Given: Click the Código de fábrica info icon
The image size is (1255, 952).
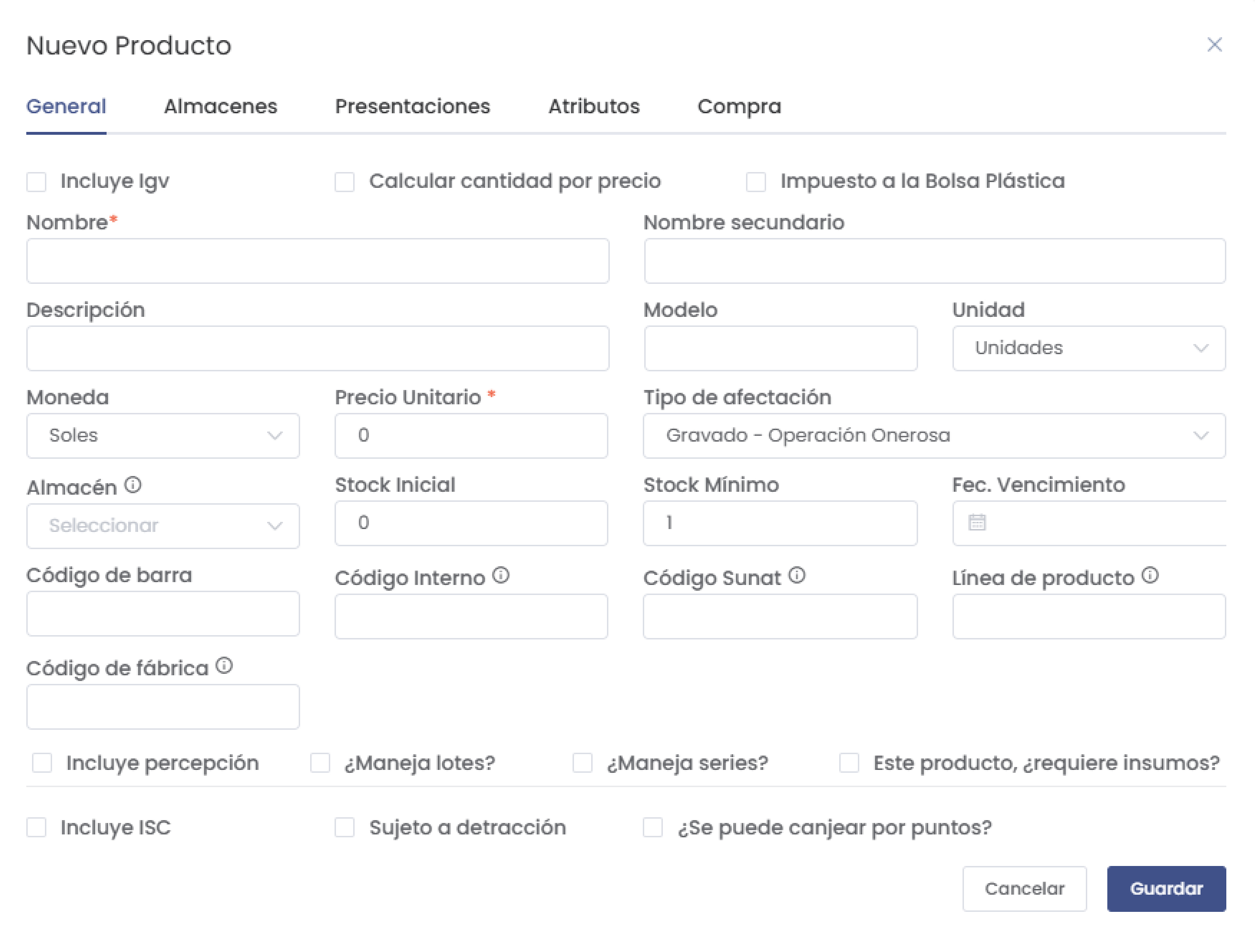Looking at the screenshot, I should pos(225,666).
